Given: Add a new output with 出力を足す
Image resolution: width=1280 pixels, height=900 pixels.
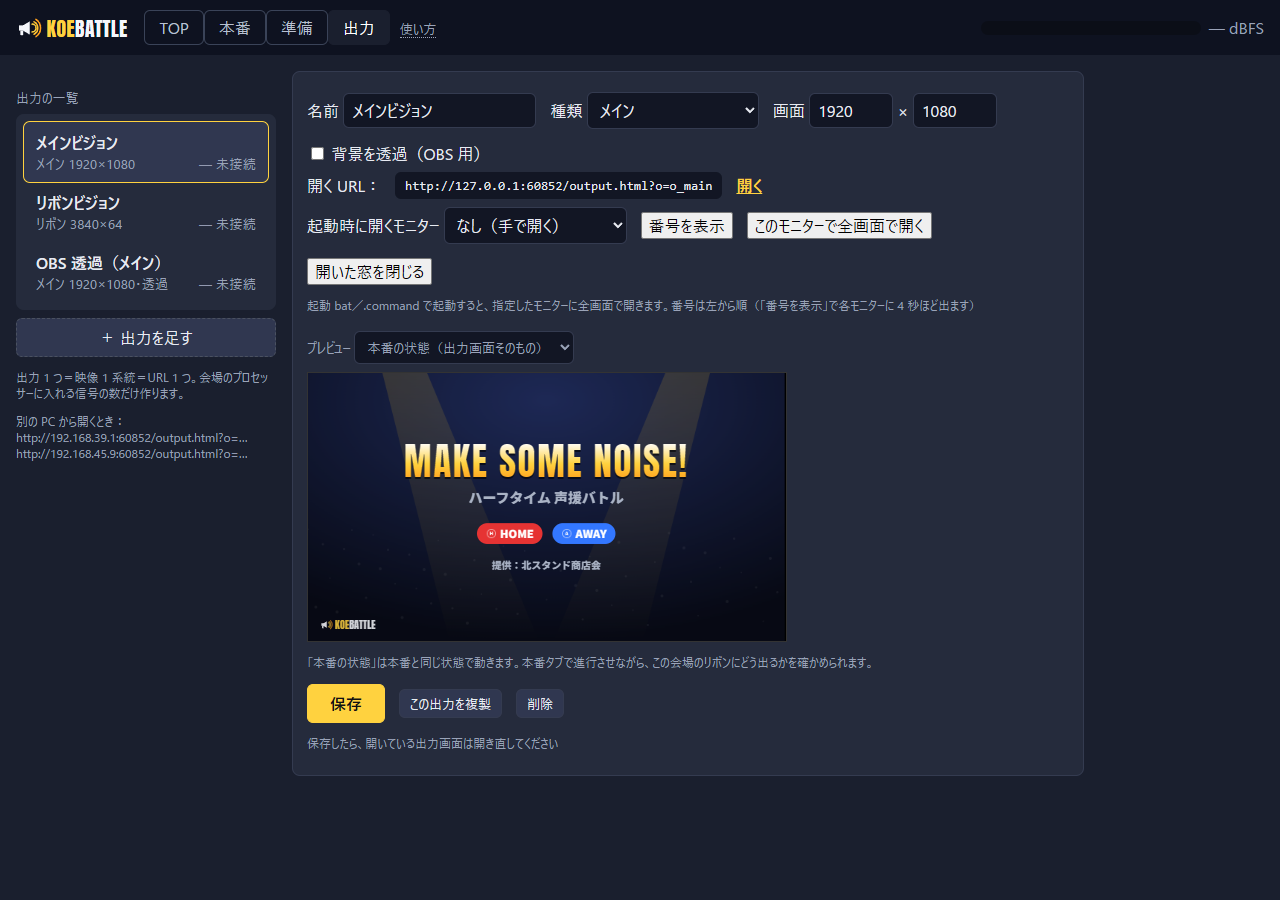Looking at the screenshot, I should [x=146, y=338].
